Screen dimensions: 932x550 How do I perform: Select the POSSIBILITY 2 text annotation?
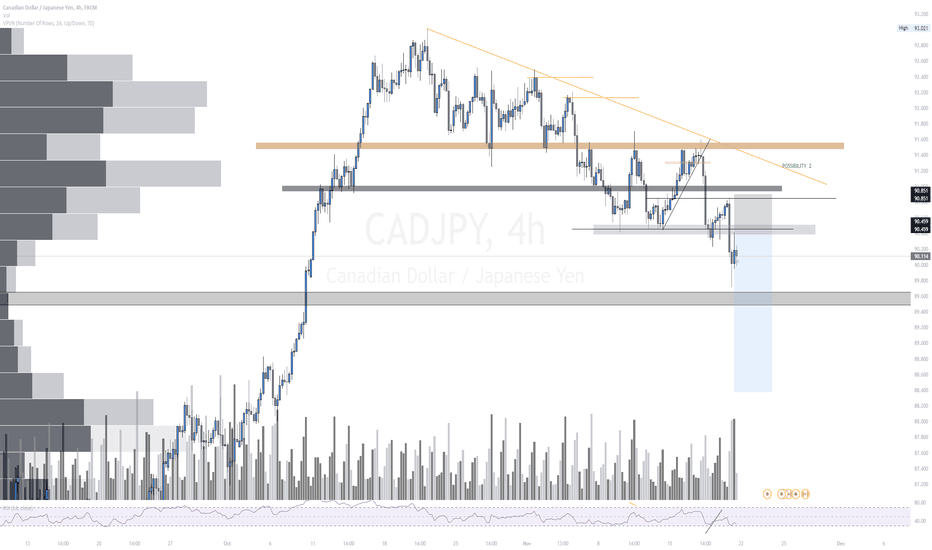click(x=796, y=166)
